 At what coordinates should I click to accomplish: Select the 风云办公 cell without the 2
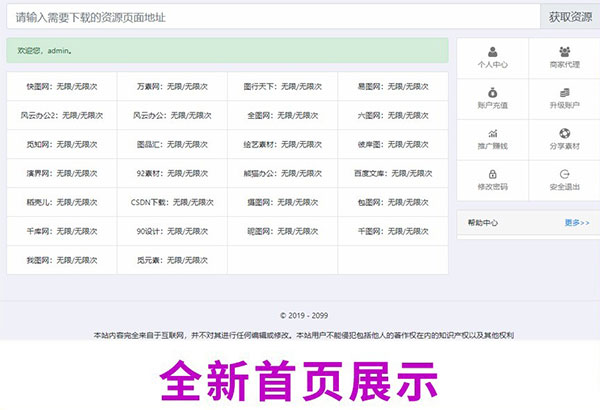pyautogui.click(x=172, y=115)
